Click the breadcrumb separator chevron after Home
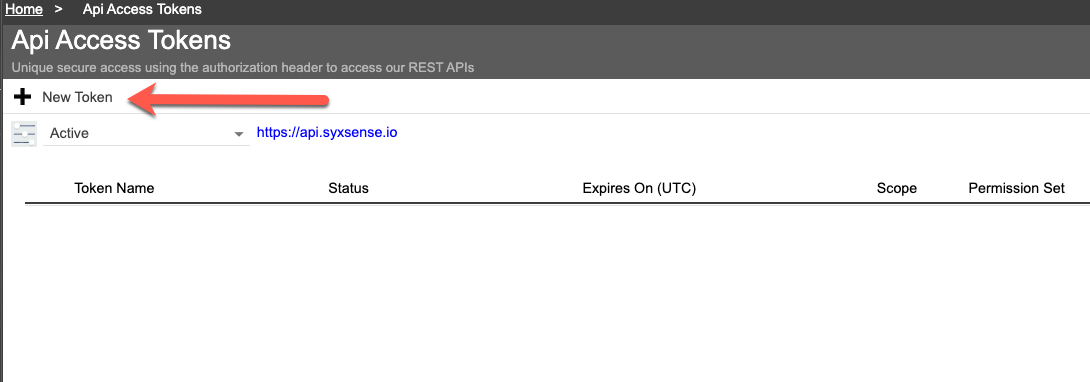The image size is (1090, 382). pyautogui.click(x=60, y=10)
